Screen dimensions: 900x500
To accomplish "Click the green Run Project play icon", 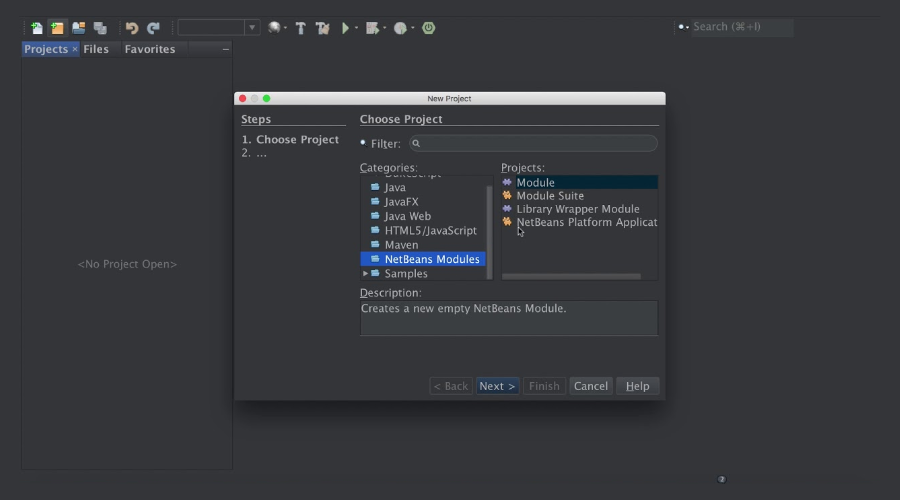I will pyautogui.click(x=345, y=28).
